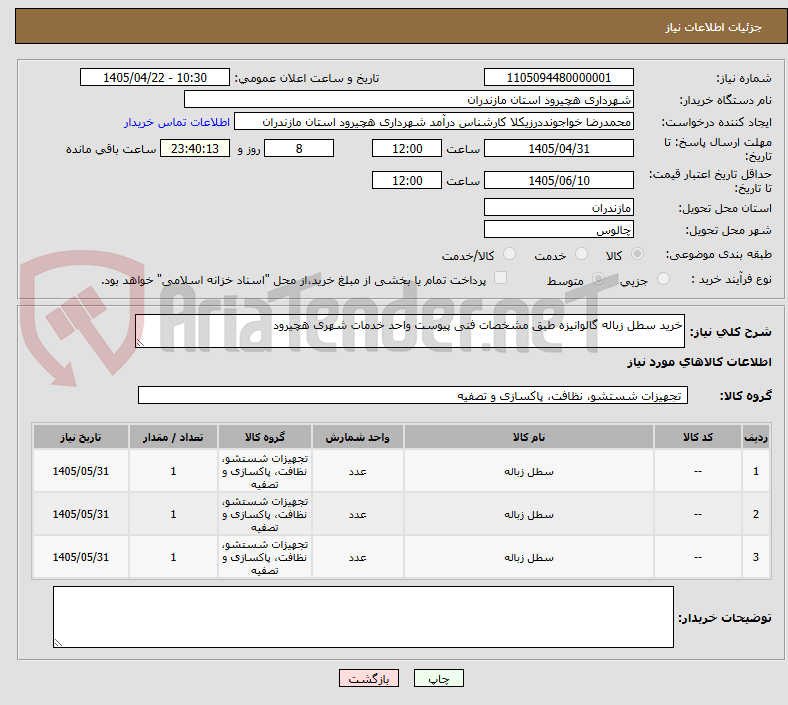788x705 pixels.
Task: Click the unit عدد in row 2
Action: pyautogui.click(x=357, y=515)
